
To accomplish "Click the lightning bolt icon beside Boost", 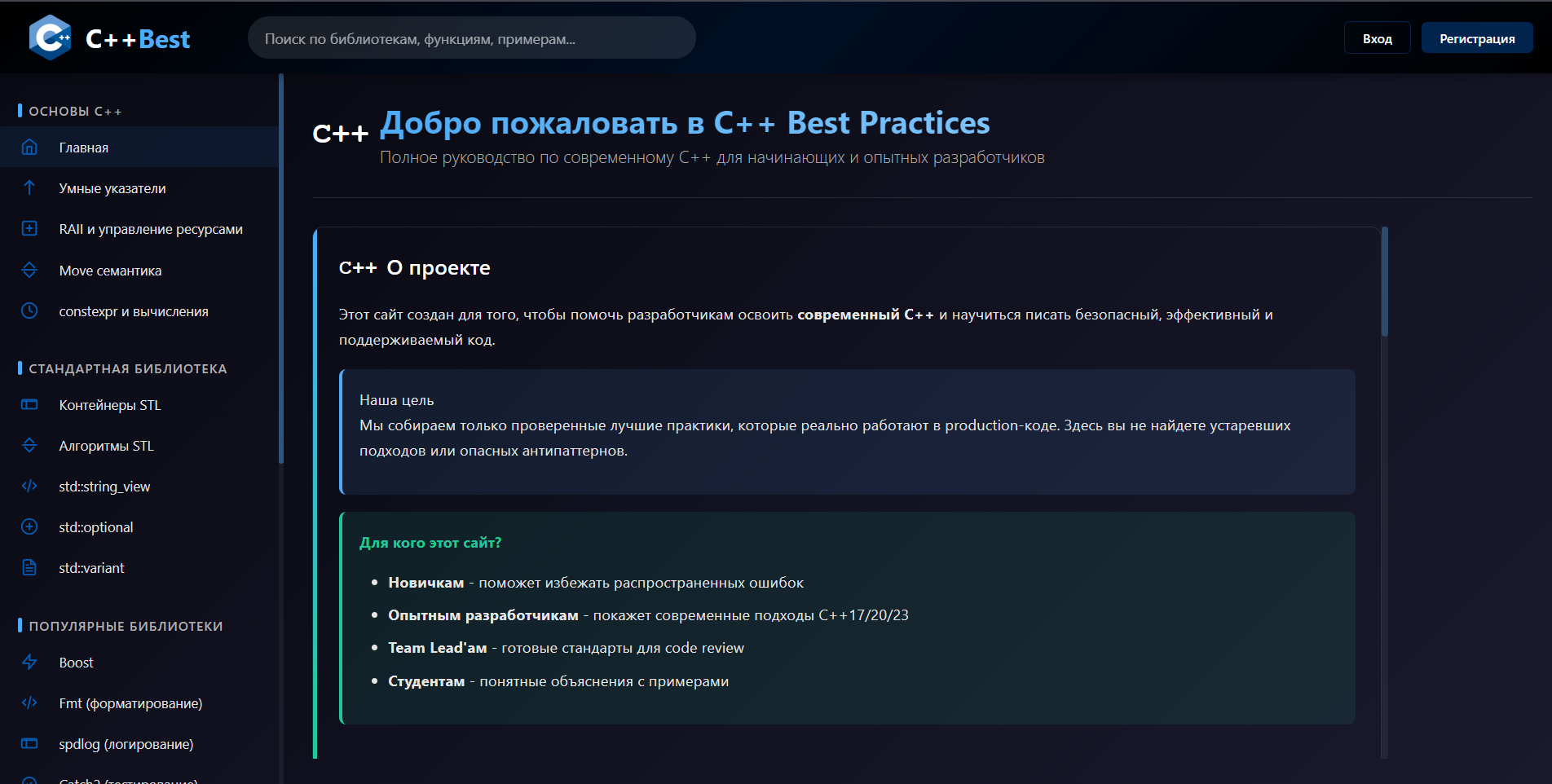I will click(x=29, y=662).
